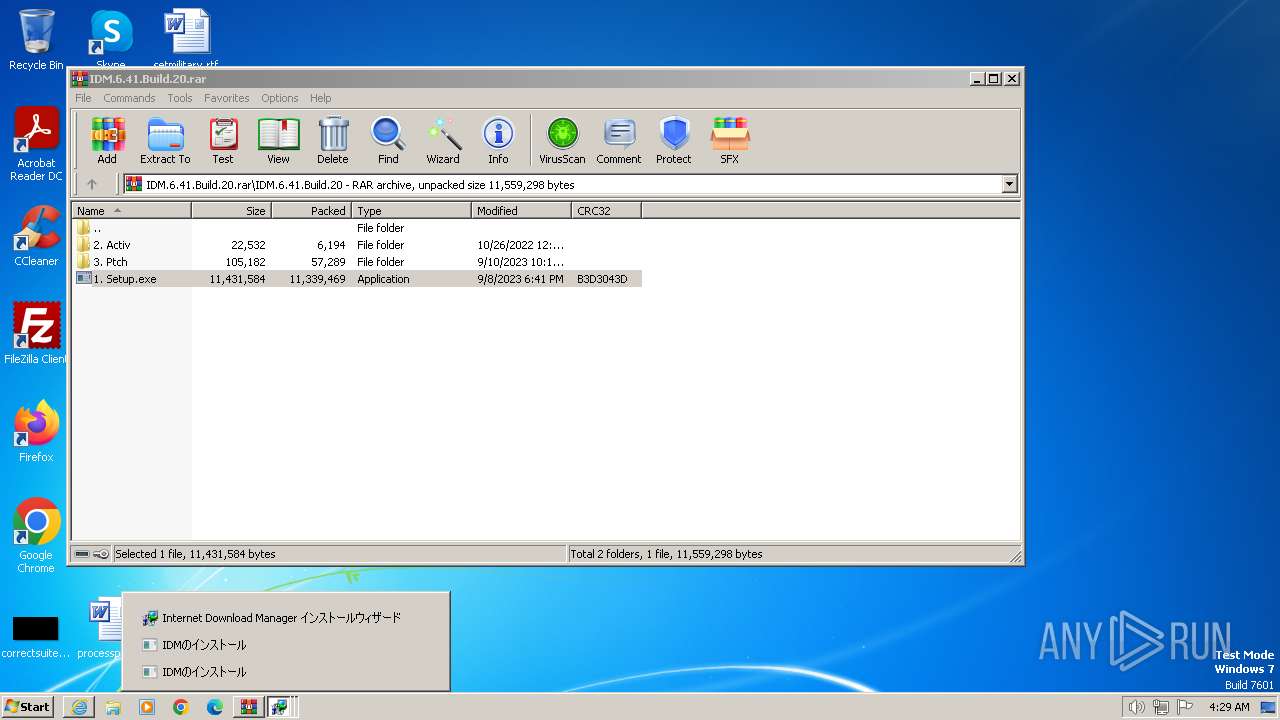This screenshot has width=1280, height=720.
Task: Click the CRC32 value B3D3043D
Action: [602, 279]
